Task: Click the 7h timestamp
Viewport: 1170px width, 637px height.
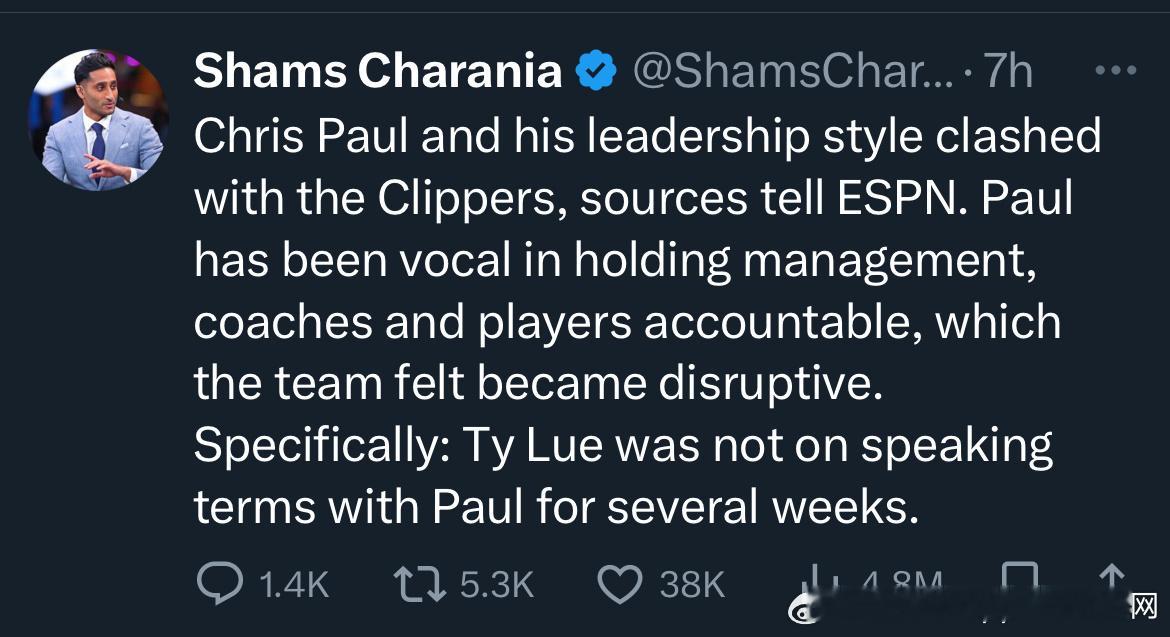Action: [1009, 70]
